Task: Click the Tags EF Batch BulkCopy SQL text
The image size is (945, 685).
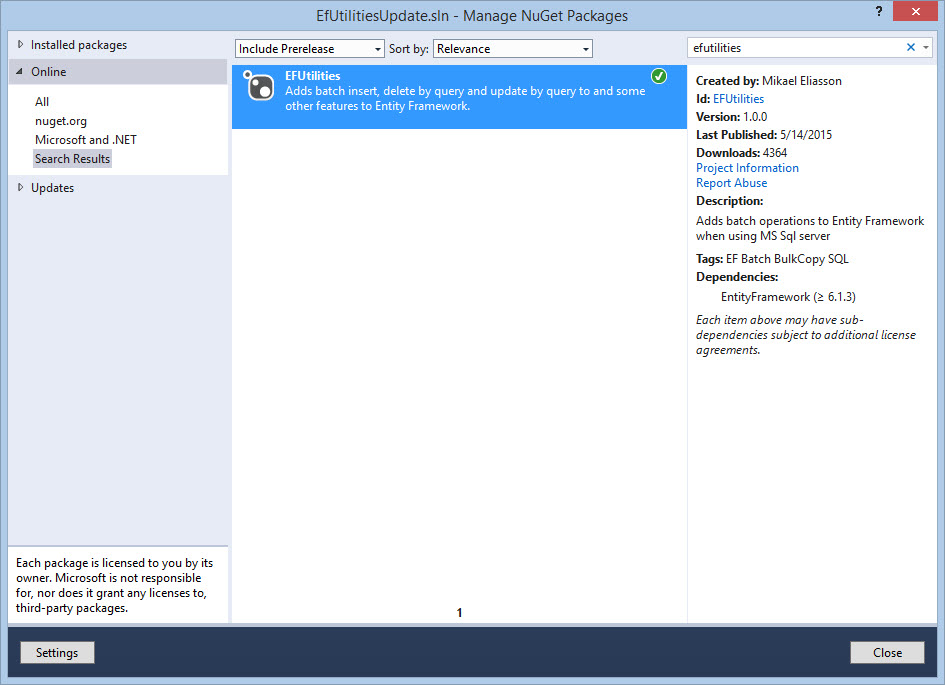Action: pos(772,259)
